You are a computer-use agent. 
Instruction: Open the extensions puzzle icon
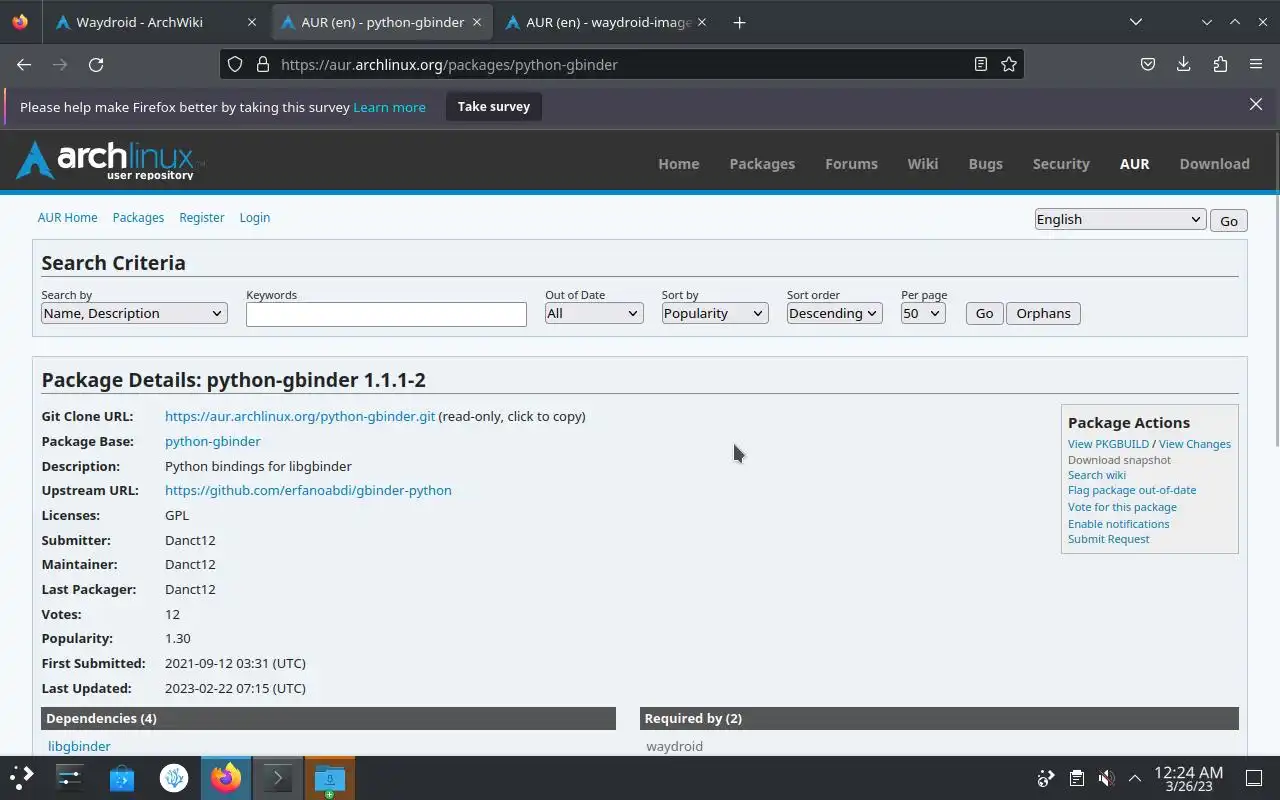1220,64
